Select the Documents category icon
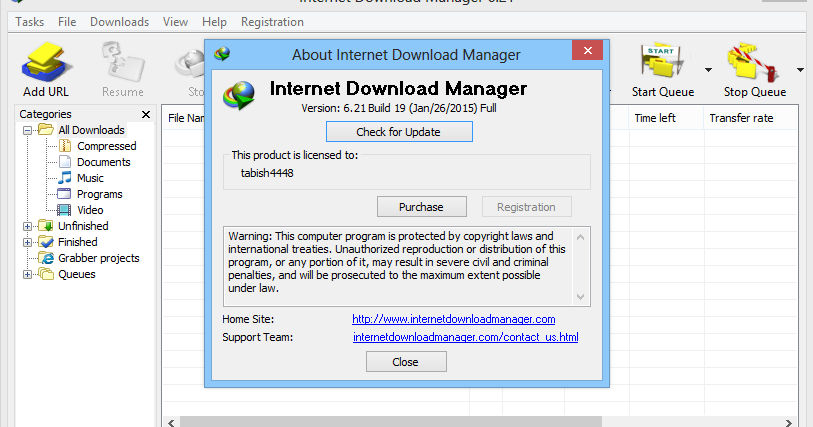The width and height of the screenshot is (813, 427). (x=65, y=162)
